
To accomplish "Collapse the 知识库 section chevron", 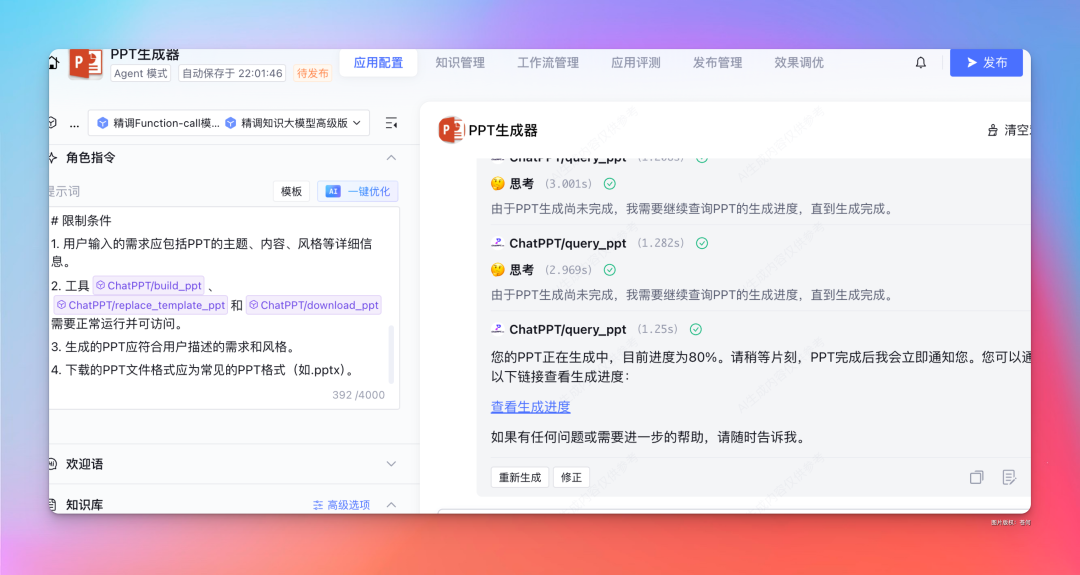I will click(391, 505).
